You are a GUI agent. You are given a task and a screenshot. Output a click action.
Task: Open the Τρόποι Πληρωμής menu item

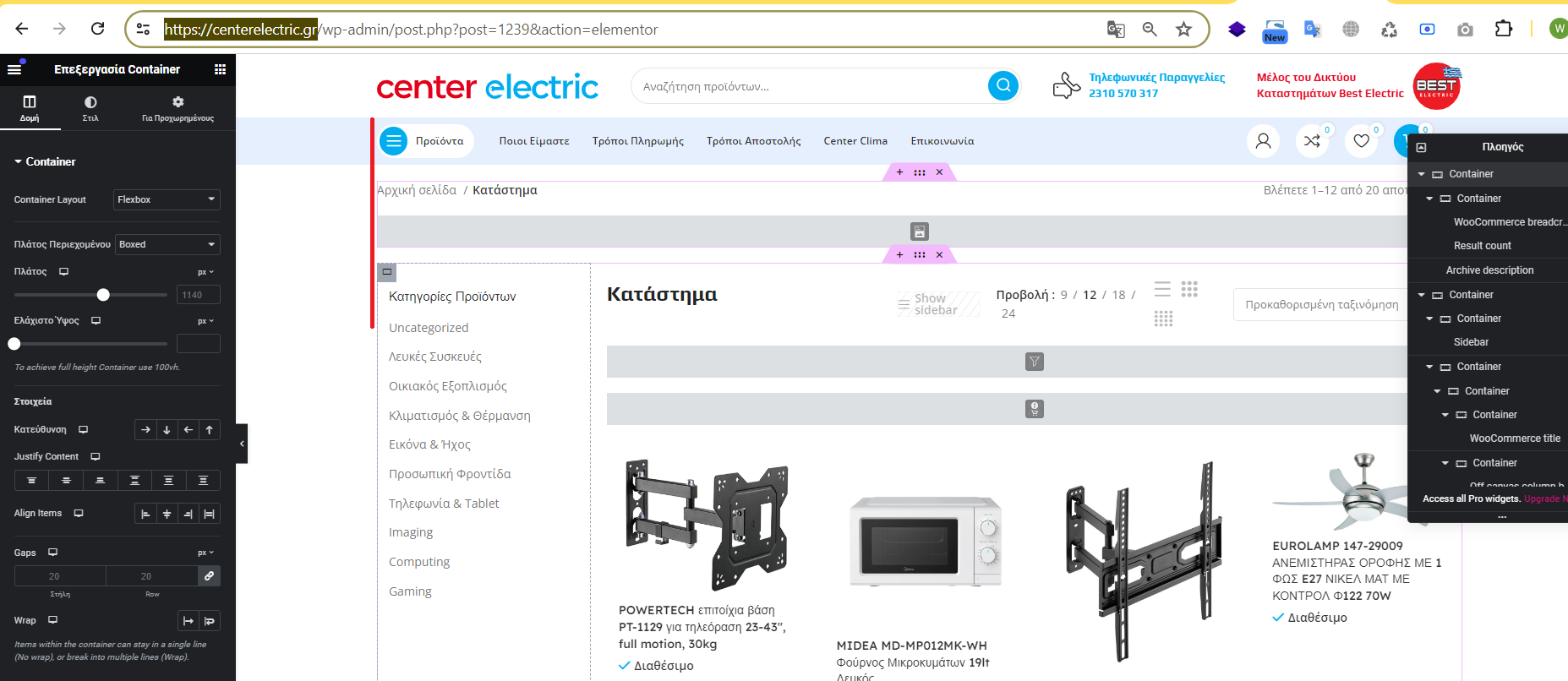click(638, 141)
